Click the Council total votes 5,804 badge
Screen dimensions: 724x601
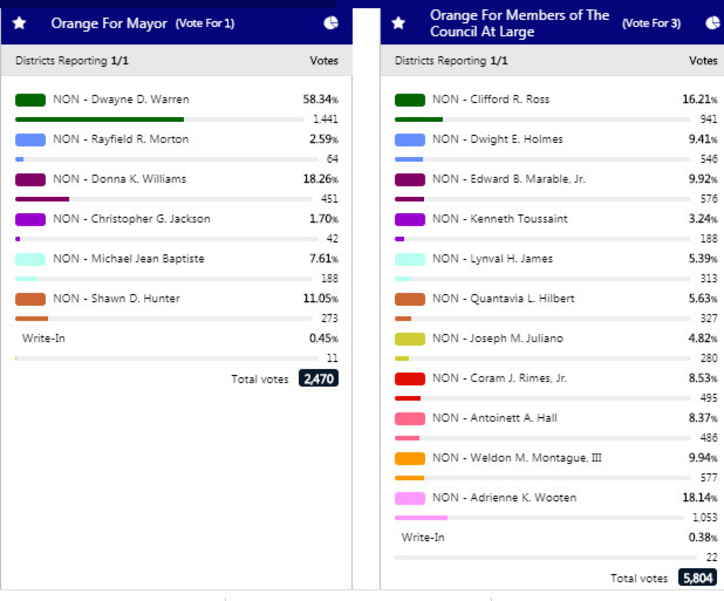697,578
